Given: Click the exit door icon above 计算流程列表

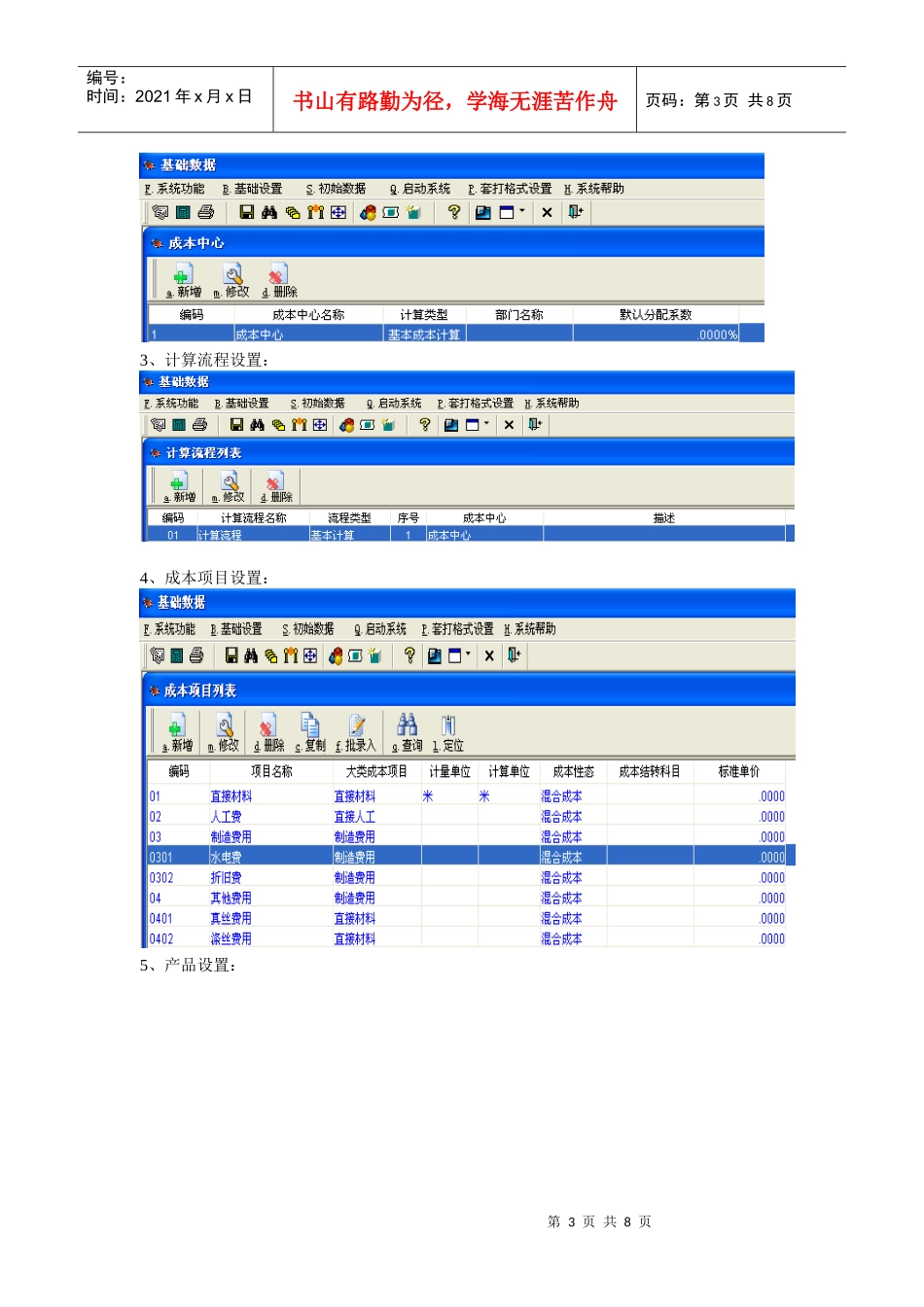Looking at the screenshot, I should tap(535, 425).
